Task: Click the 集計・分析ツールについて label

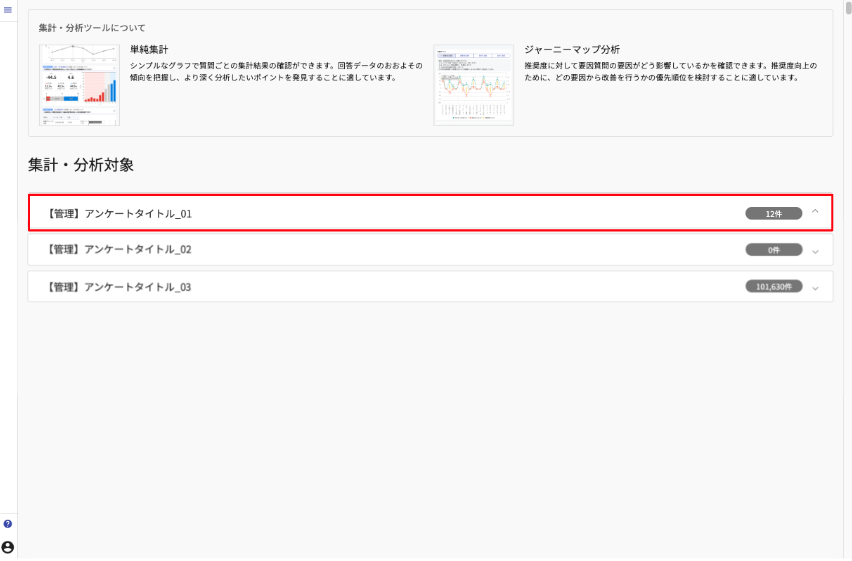Action: (92, 28)
